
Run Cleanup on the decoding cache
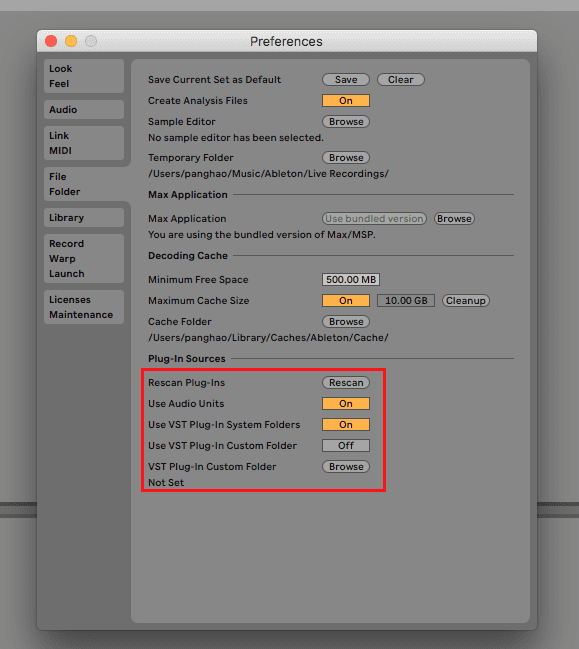click(x=466, y=300)
